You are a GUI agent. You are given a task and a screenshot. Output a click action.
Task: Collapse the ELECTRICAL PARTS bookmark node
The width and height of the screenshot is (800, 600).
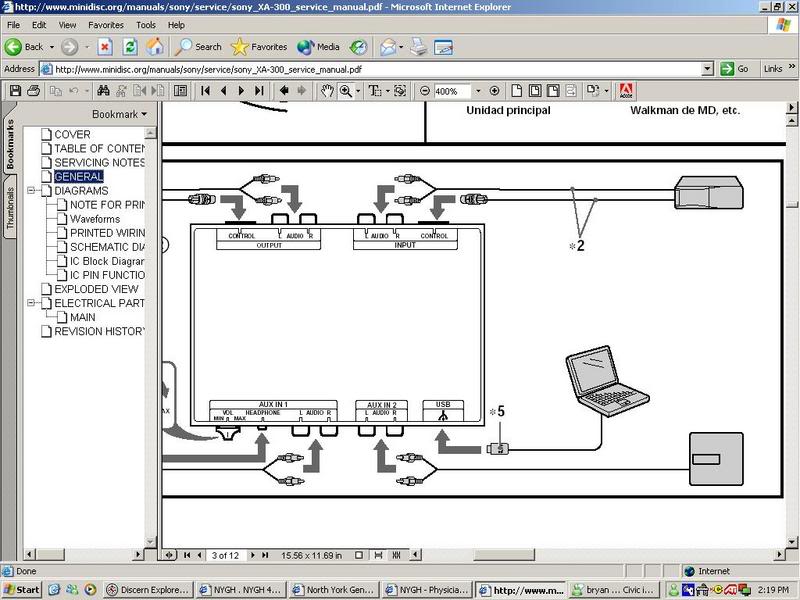[32, 303]
